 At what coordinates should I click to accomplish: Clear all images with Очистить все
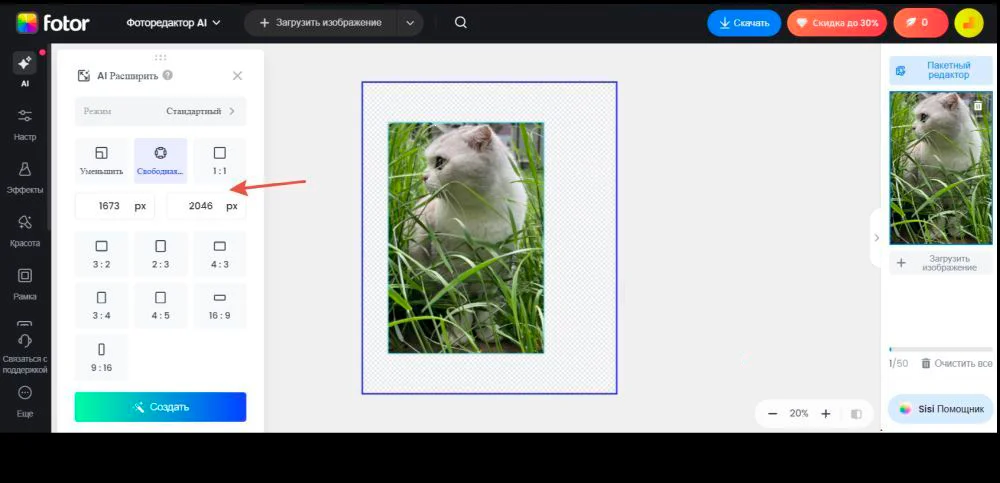coord(957,363)
